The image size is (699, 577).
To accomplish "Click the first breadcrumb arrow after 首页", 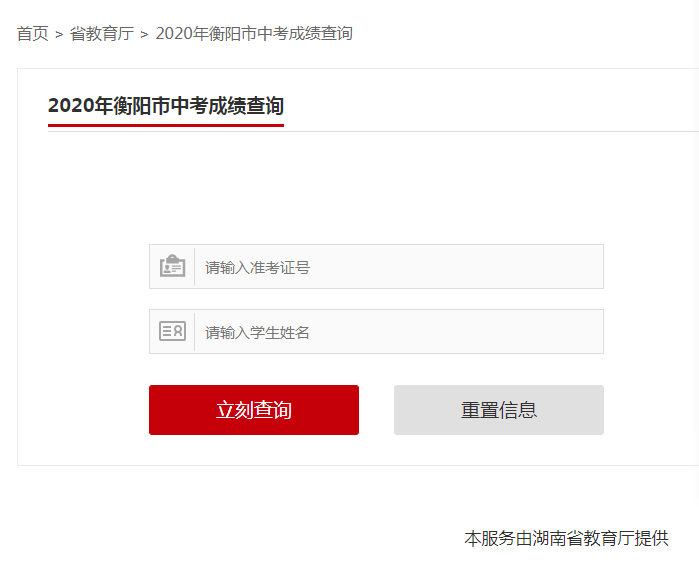I will click(x=59, y=34).
